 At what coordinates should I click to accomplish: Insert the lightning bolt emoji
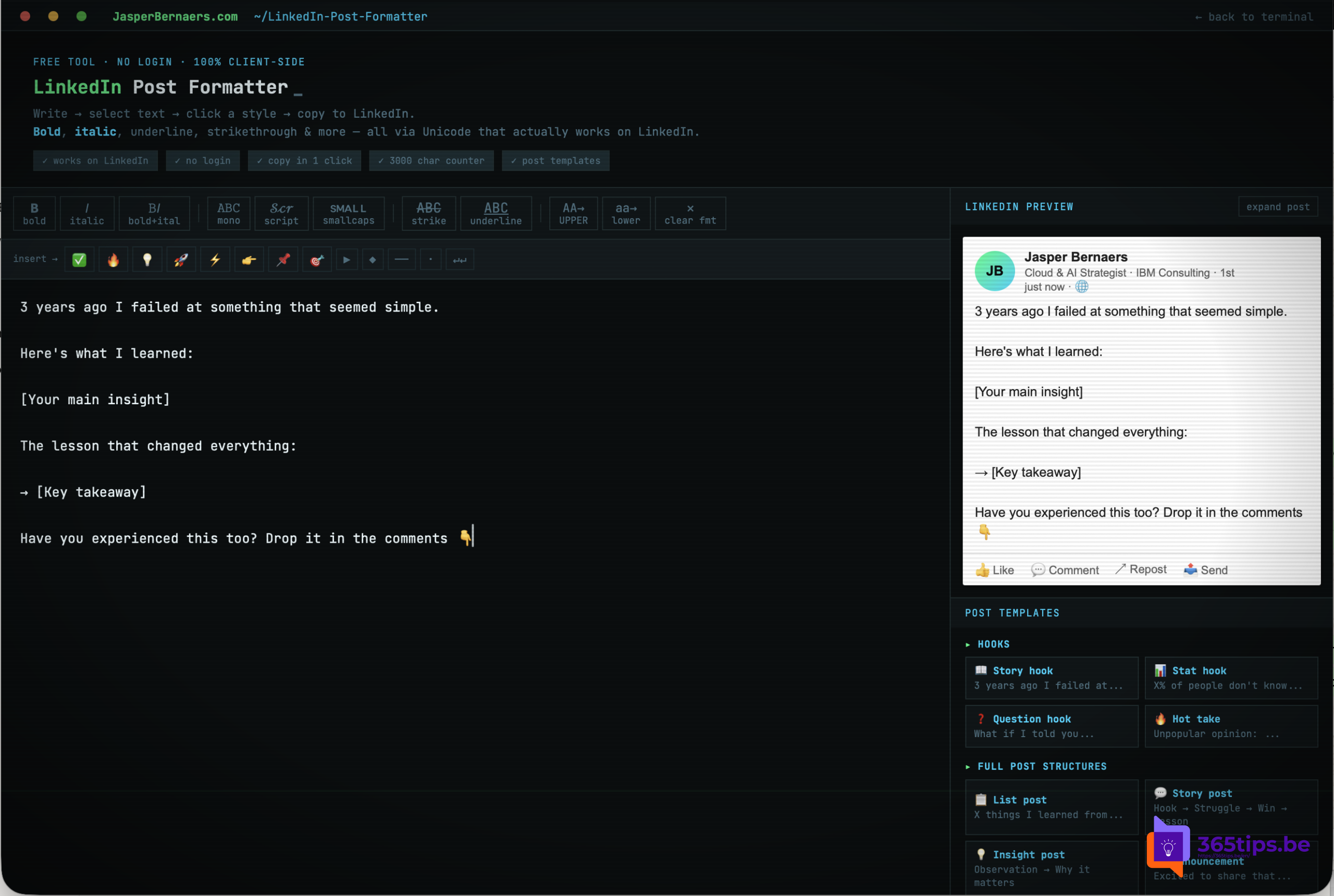[216, 260]
